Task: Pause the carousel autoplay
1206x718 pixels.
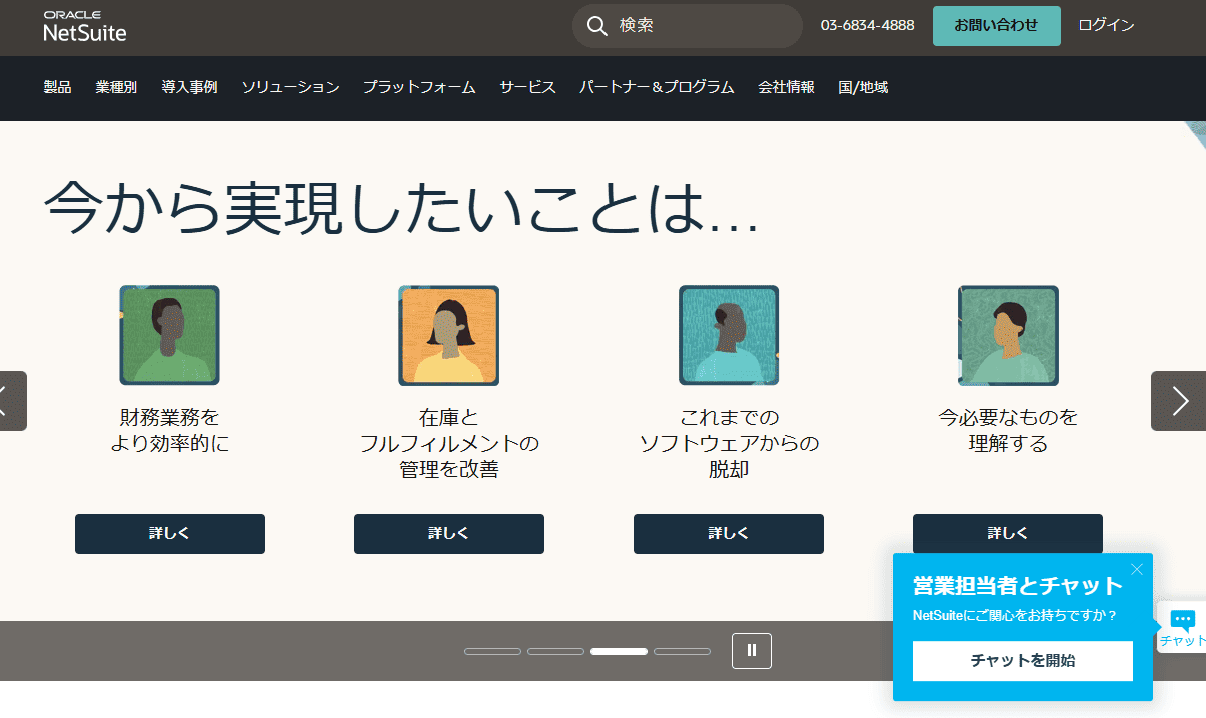Action: 752,650
